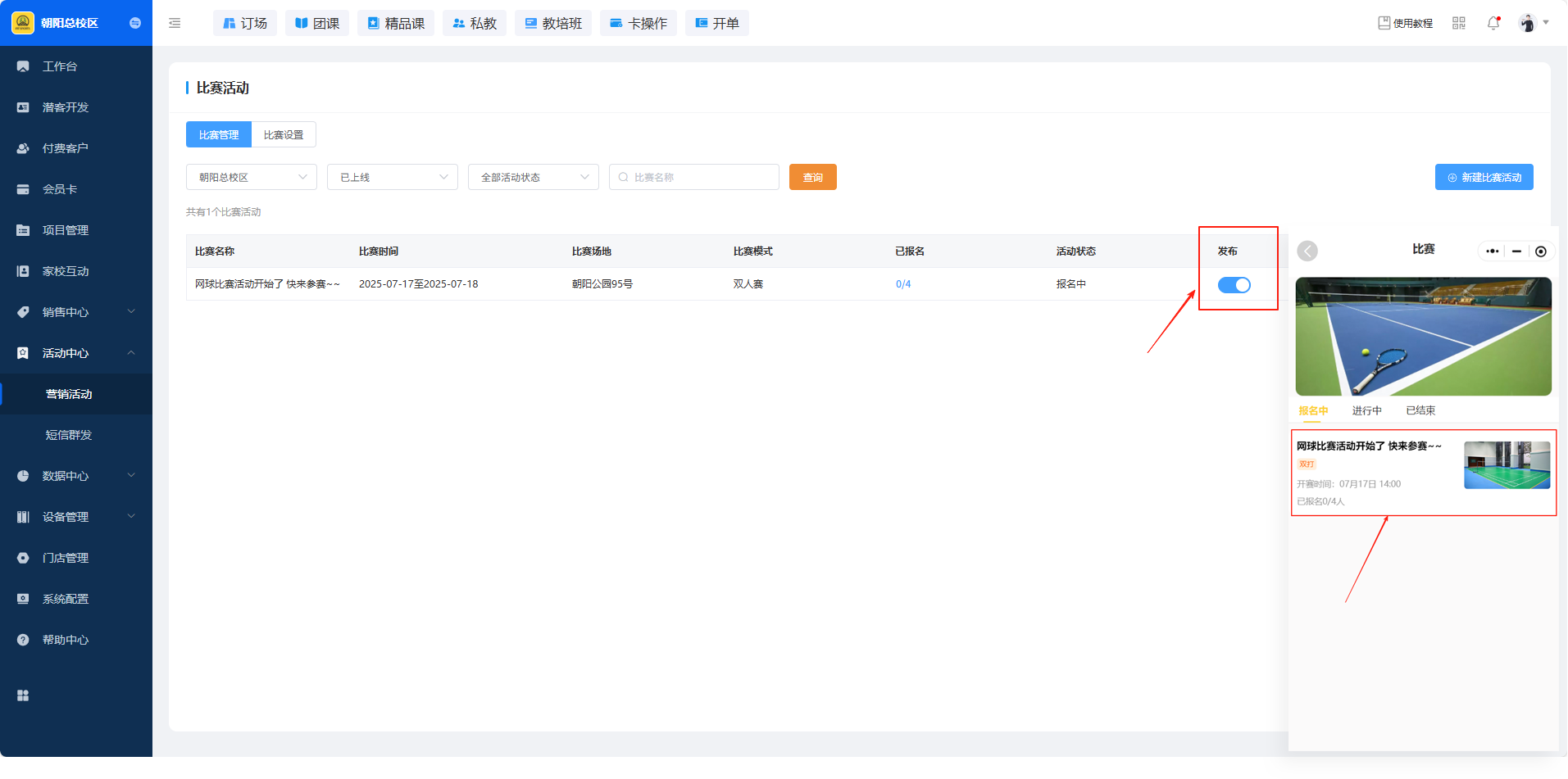Open the 朝阳总校区 campus dropdown
This screenshot has height=779, width=1568.
(x=251, y=177)
